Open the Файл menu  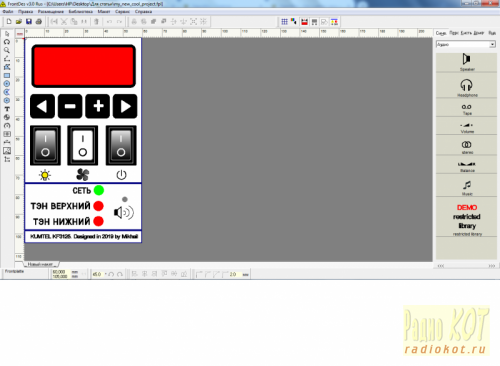coord(8,12)
